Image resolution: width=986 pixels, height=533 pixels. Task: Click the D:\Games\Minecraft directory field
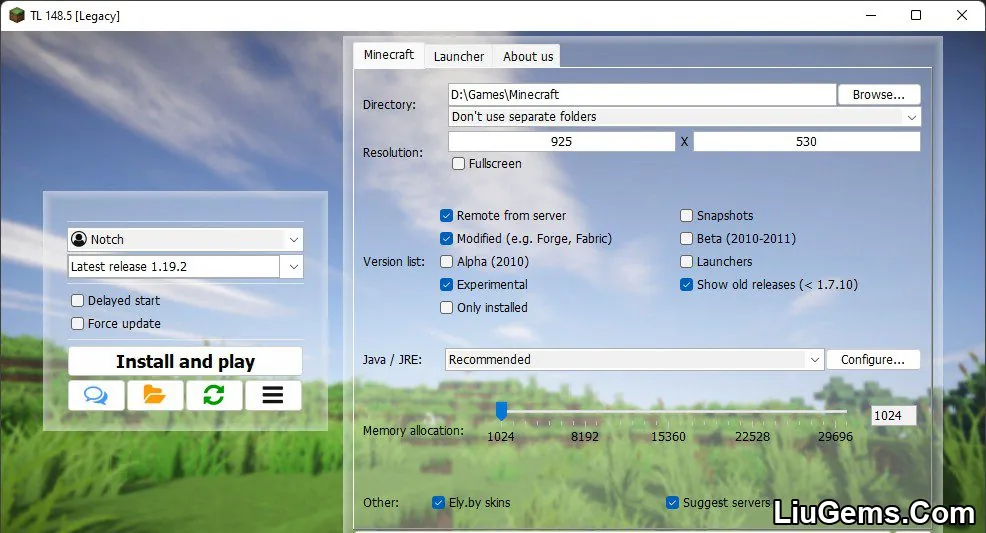(642, 95)
